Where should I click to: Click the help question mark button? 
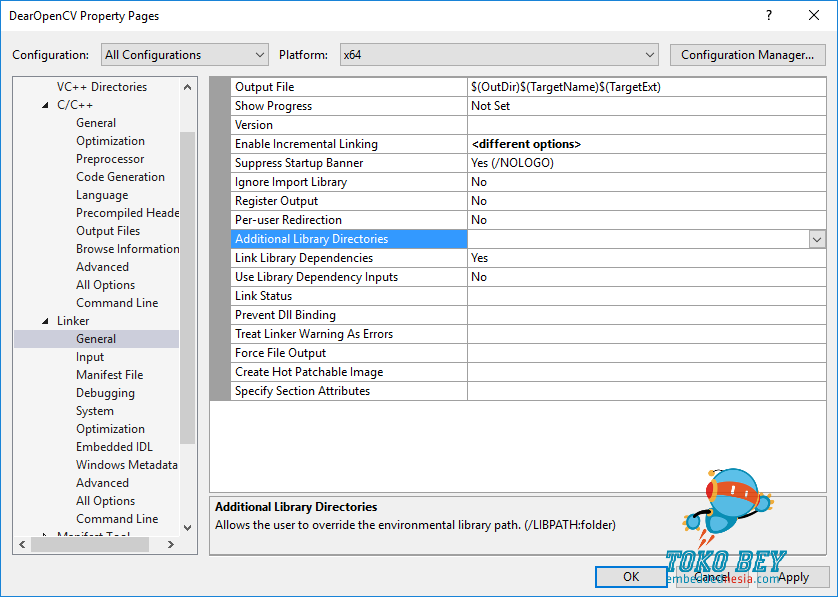[769, 15]
